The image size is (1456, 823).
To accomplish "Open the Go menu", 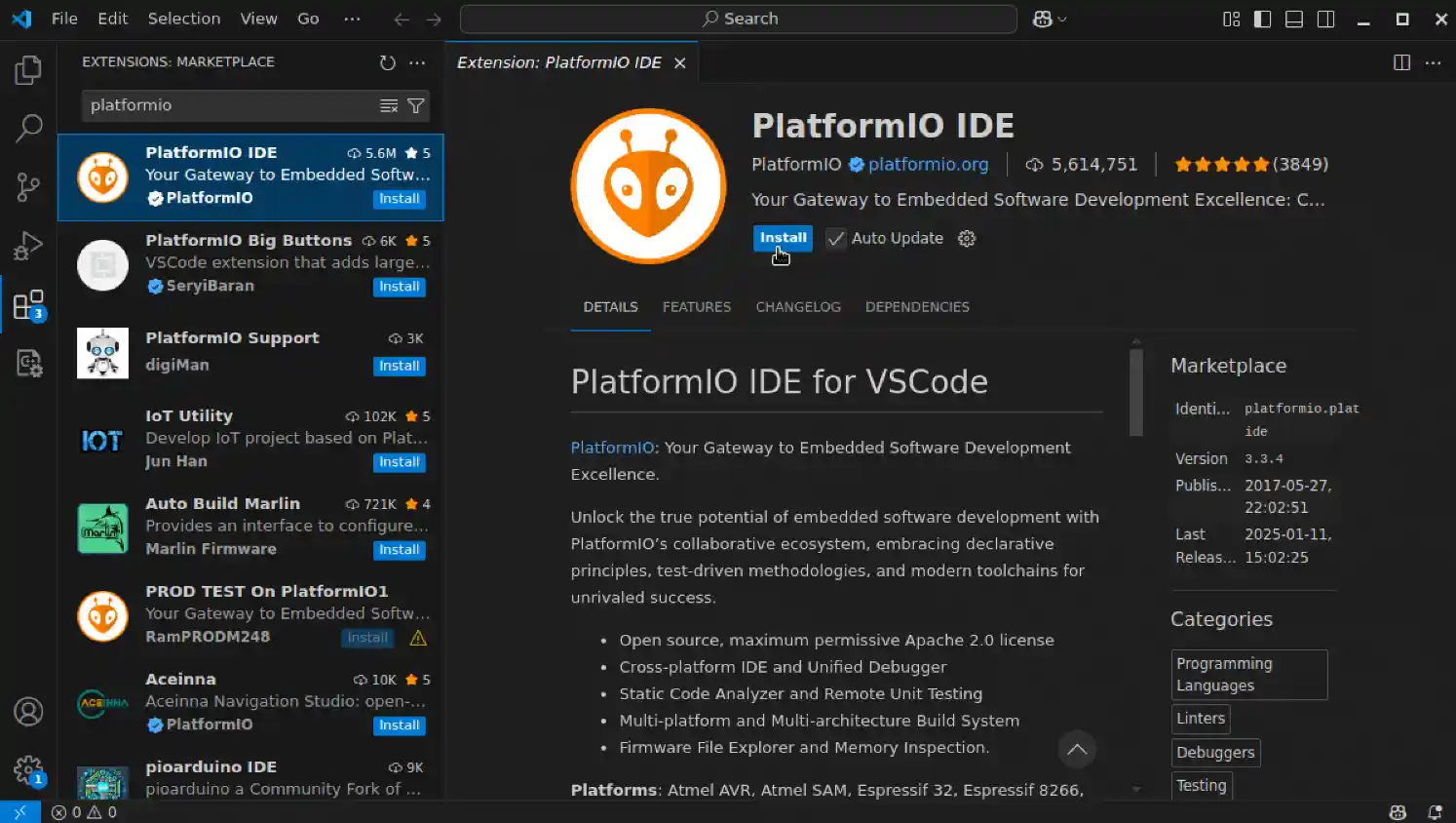I will (308, 19).
